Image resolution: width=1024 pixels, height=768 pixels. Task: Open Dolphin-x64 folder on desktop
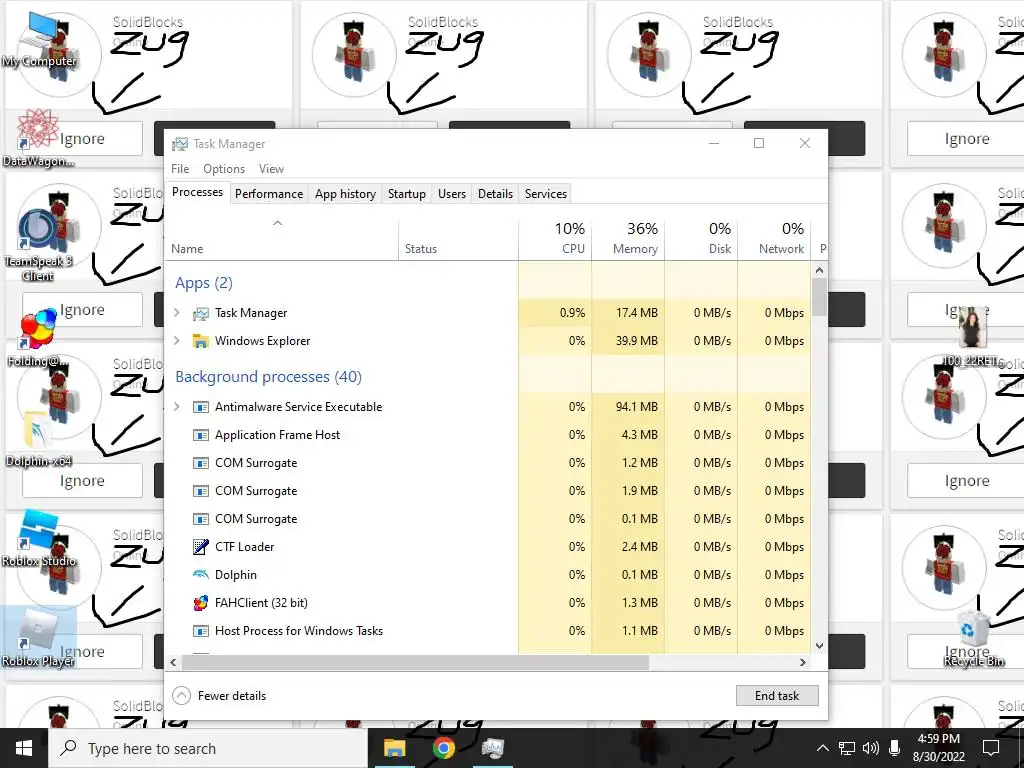point(38,438)
